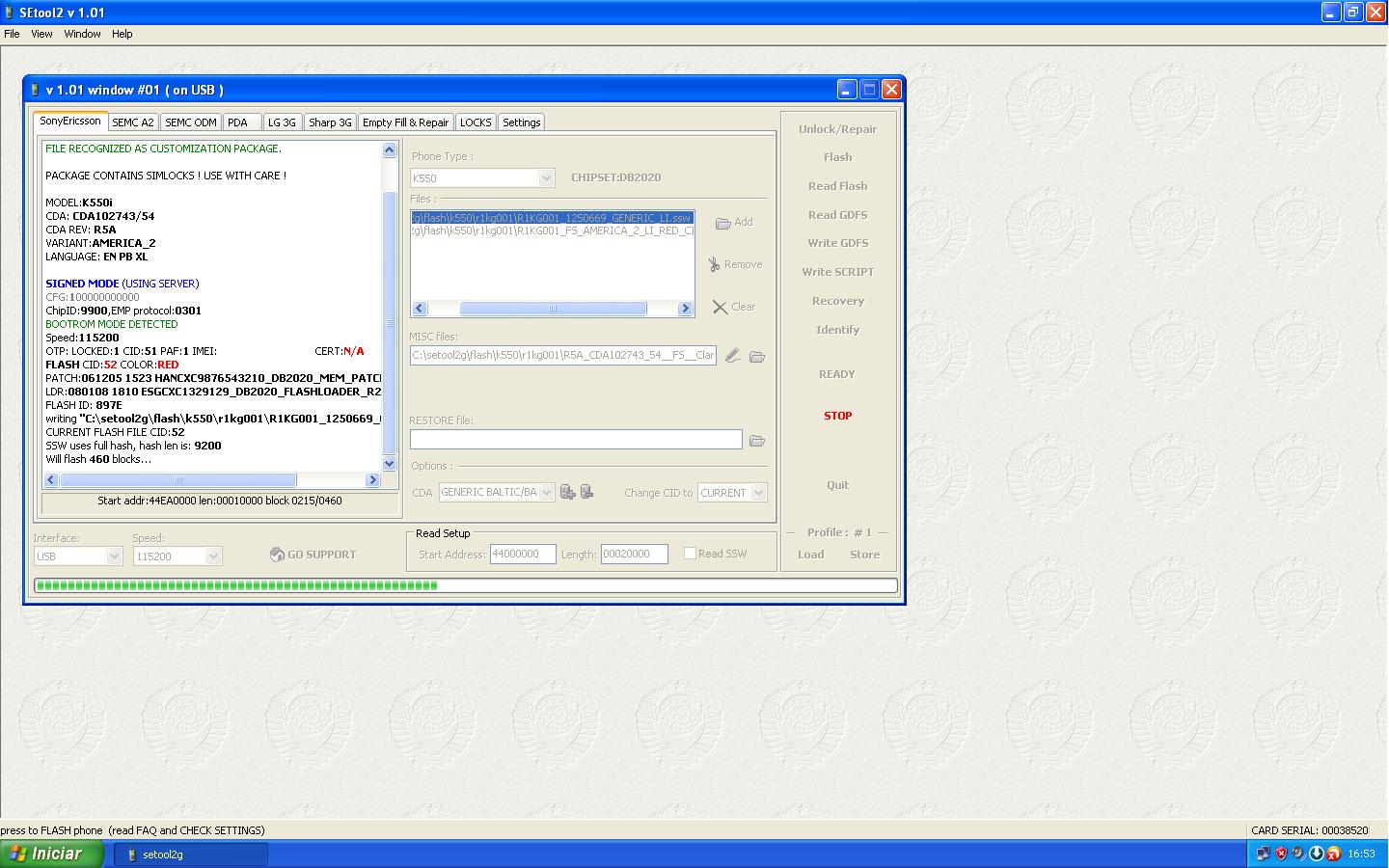The image size is (1389, 868).
Task: Switch to the Empty Fill & Repair tab
Action: 405,122
